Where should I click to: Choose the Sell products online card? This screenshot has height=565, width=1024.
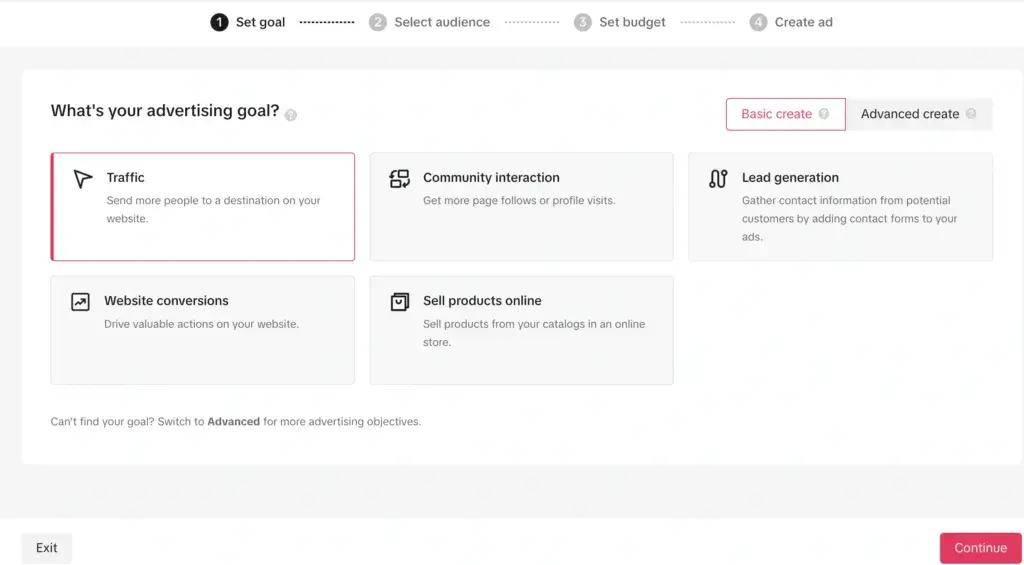(x=521, y=330)
